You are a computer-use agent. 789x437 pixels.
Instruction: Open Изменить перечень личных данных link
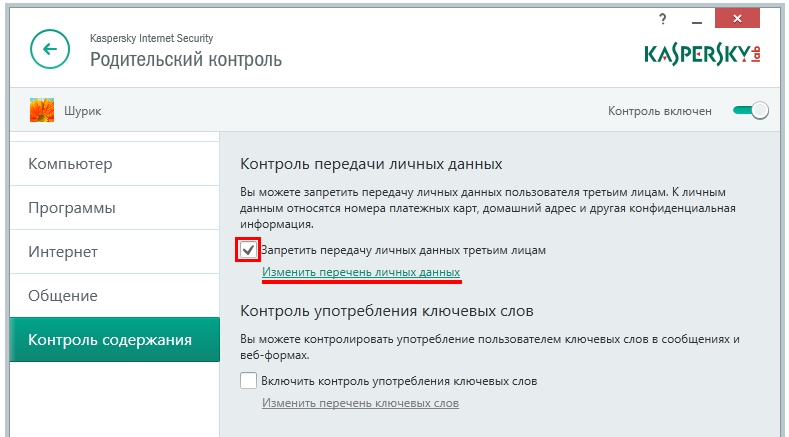pos(361,272)
